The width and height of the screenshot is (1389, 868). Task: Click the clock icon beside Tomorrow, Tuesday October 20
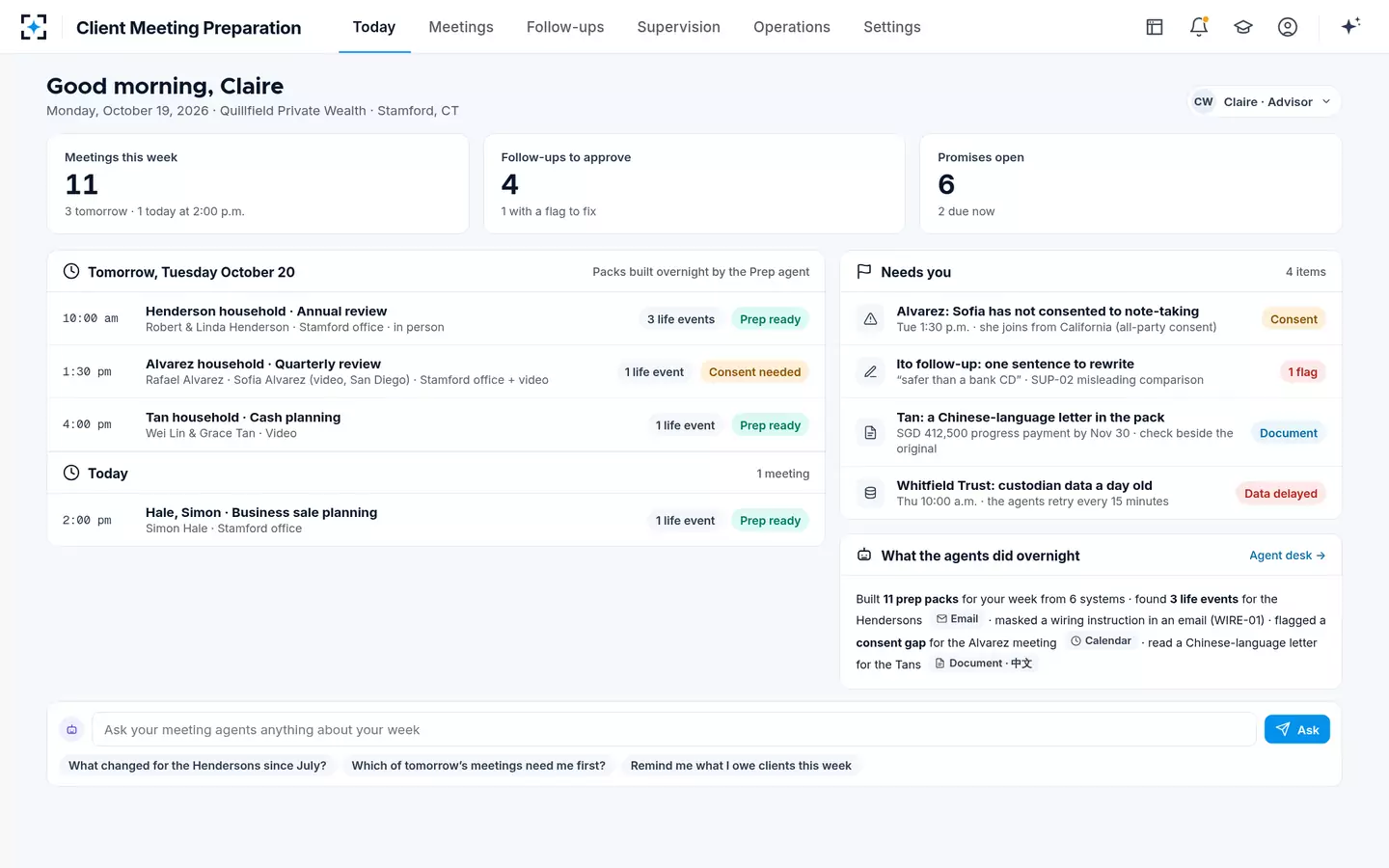[x=71, y=272]
